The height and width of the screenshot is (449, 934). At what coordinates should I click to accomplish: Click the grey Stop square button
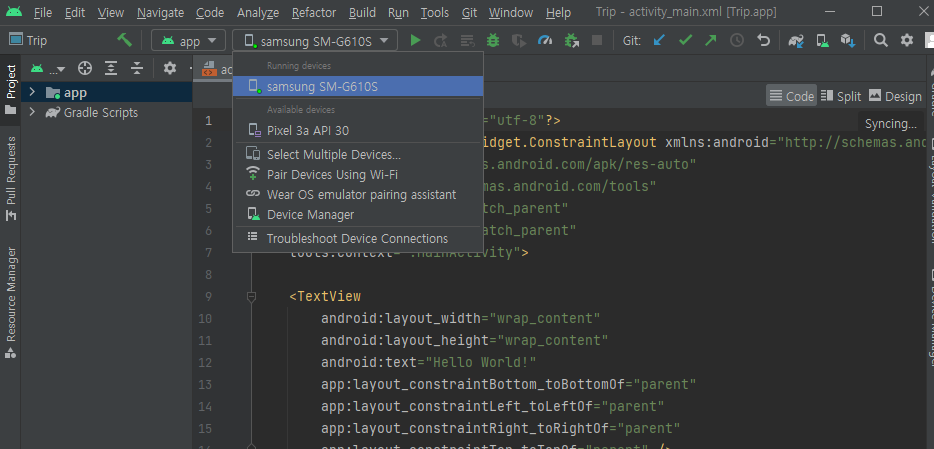coord(597,40)
